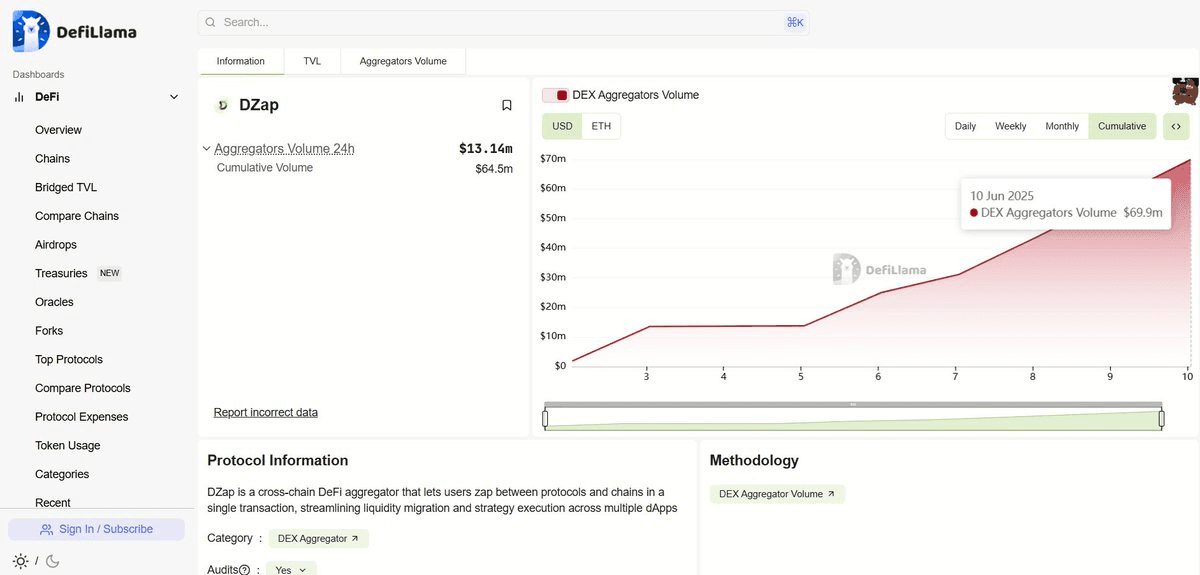Open DEX Aggregator Volume methodology link
The image size is (1200, 575).
coord(777,494)
